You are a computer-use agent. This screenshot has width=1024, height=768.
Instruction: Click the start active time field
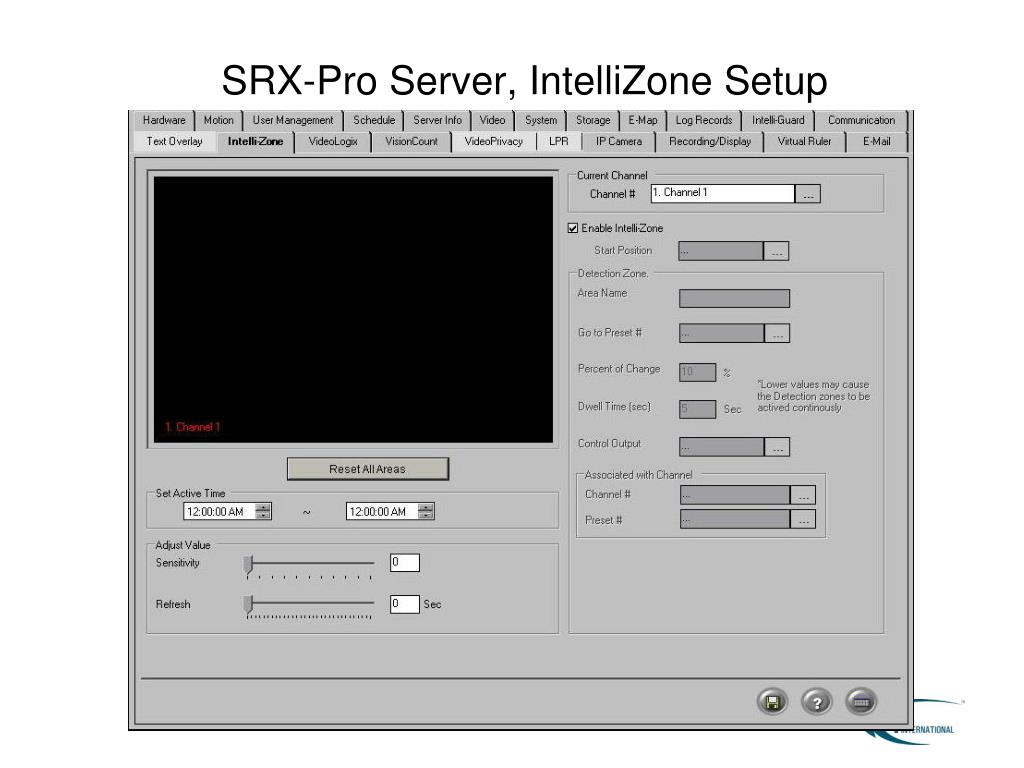pos(219,512)
